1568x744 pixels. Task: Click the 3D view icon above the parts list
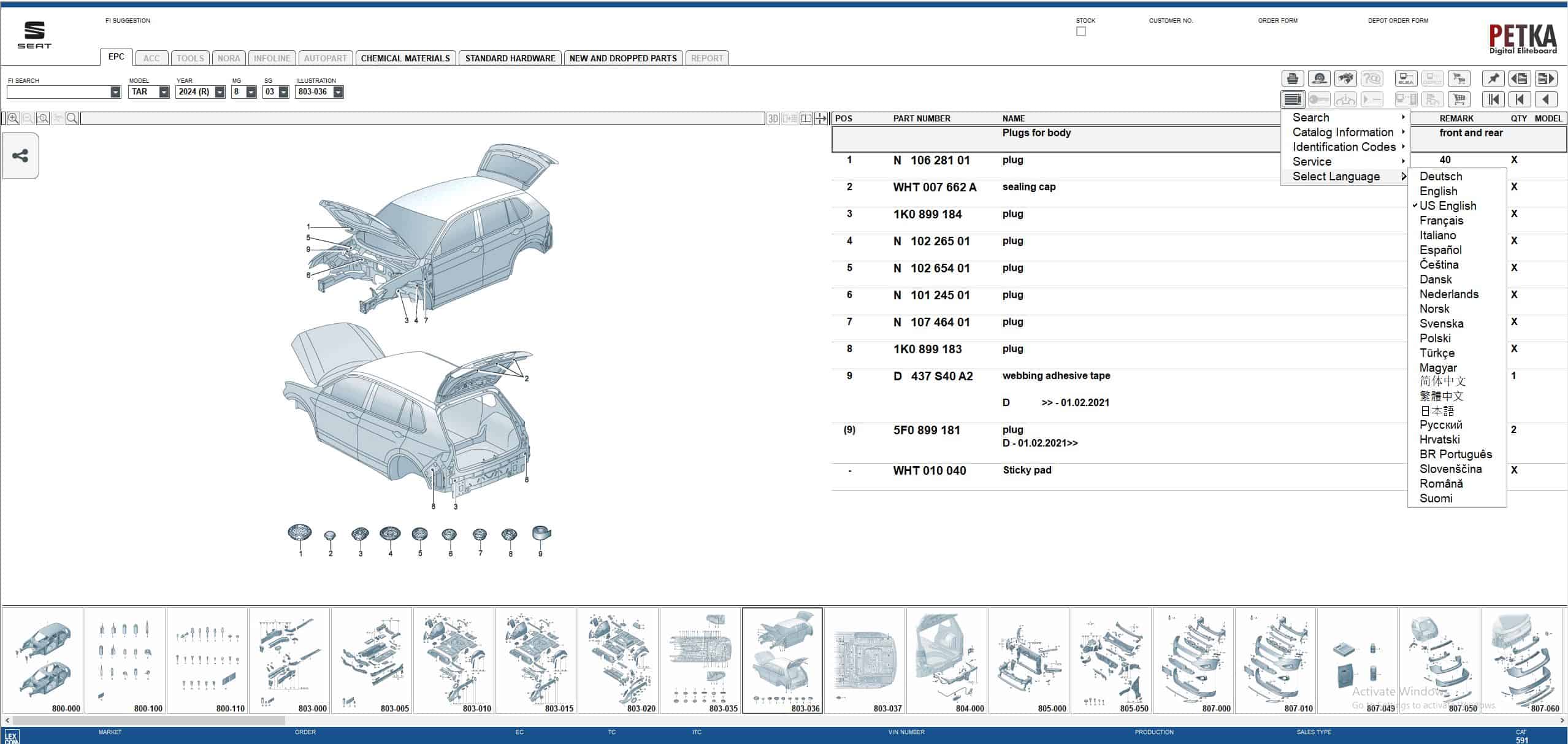pyautogui.click(x=774, y=118)
